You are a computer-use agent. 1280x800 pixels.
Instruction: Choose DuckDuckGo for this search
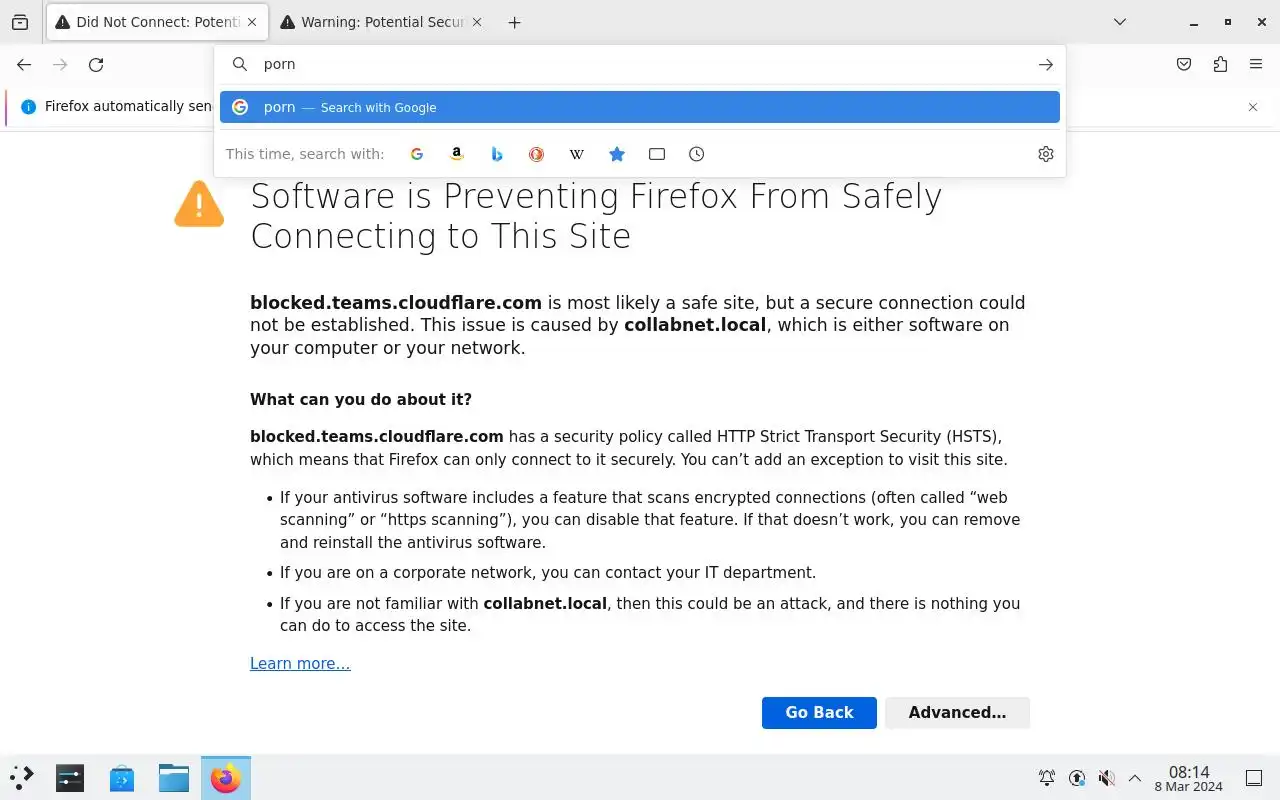click(537, 154)
